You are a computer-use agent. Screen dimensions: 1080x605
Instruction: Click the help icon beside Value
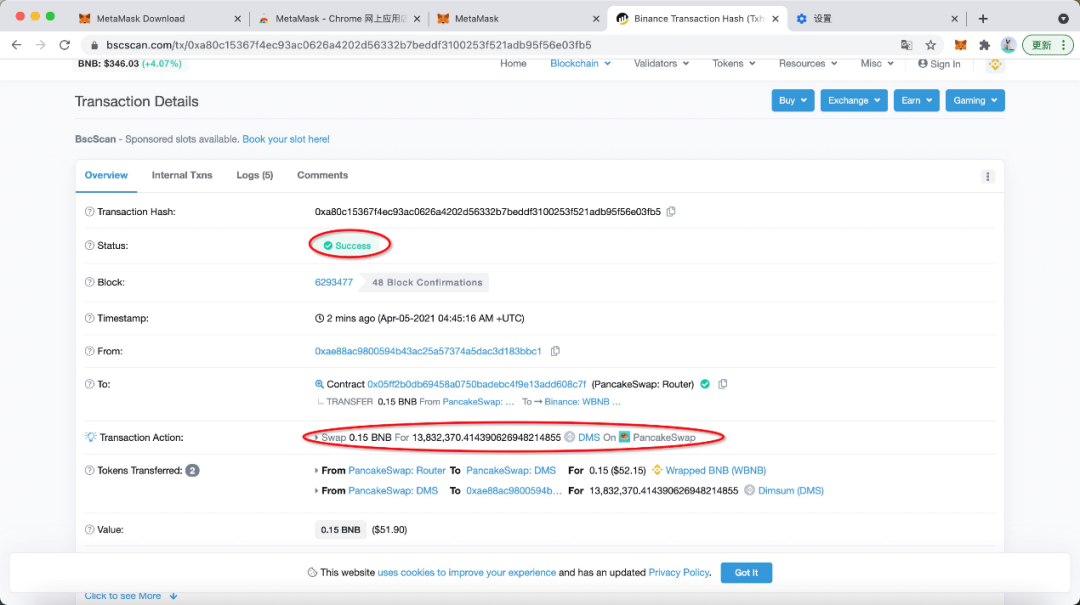pyautogui.click(x=90, y=529)
